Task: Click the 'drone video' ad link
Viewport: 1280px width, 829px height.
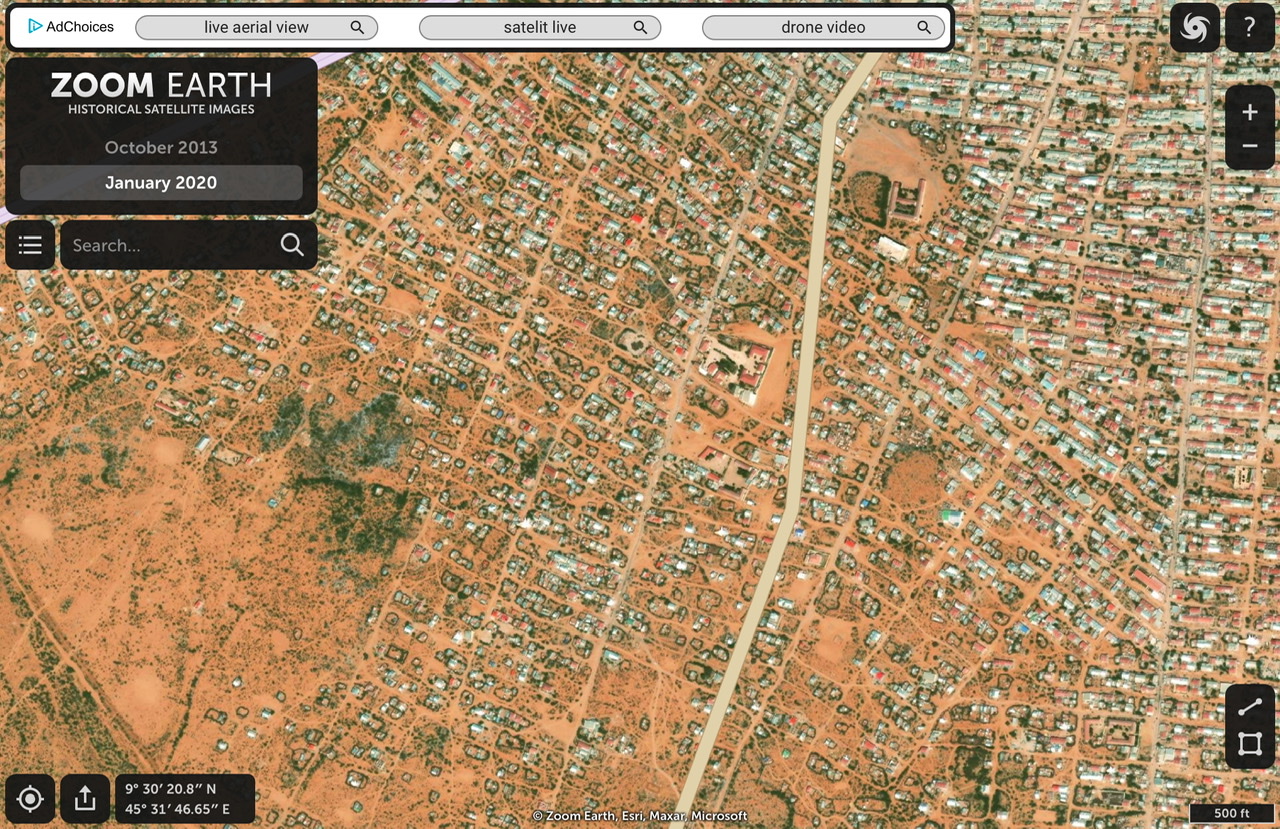Action: tap(823, 28)
